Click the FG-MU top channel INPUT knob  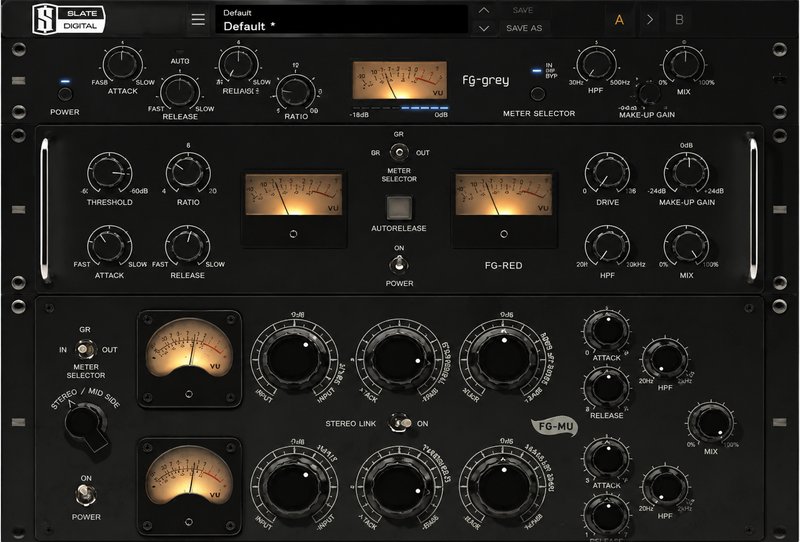[x=294, y=359]
